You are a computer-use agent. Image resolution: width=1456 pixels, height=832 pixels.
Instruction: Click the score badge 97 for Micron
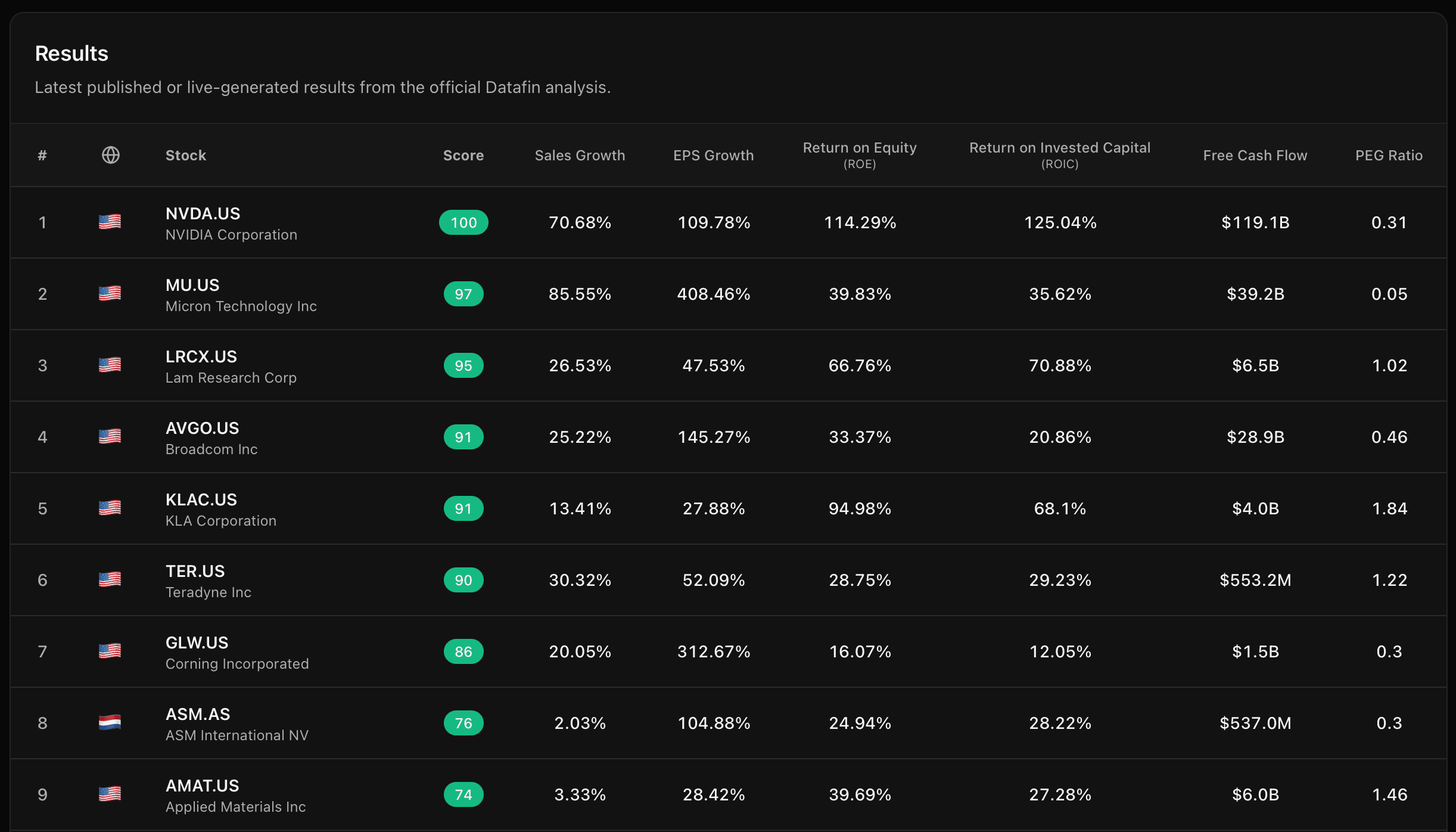pyautogui.click(x=463, y=294)
